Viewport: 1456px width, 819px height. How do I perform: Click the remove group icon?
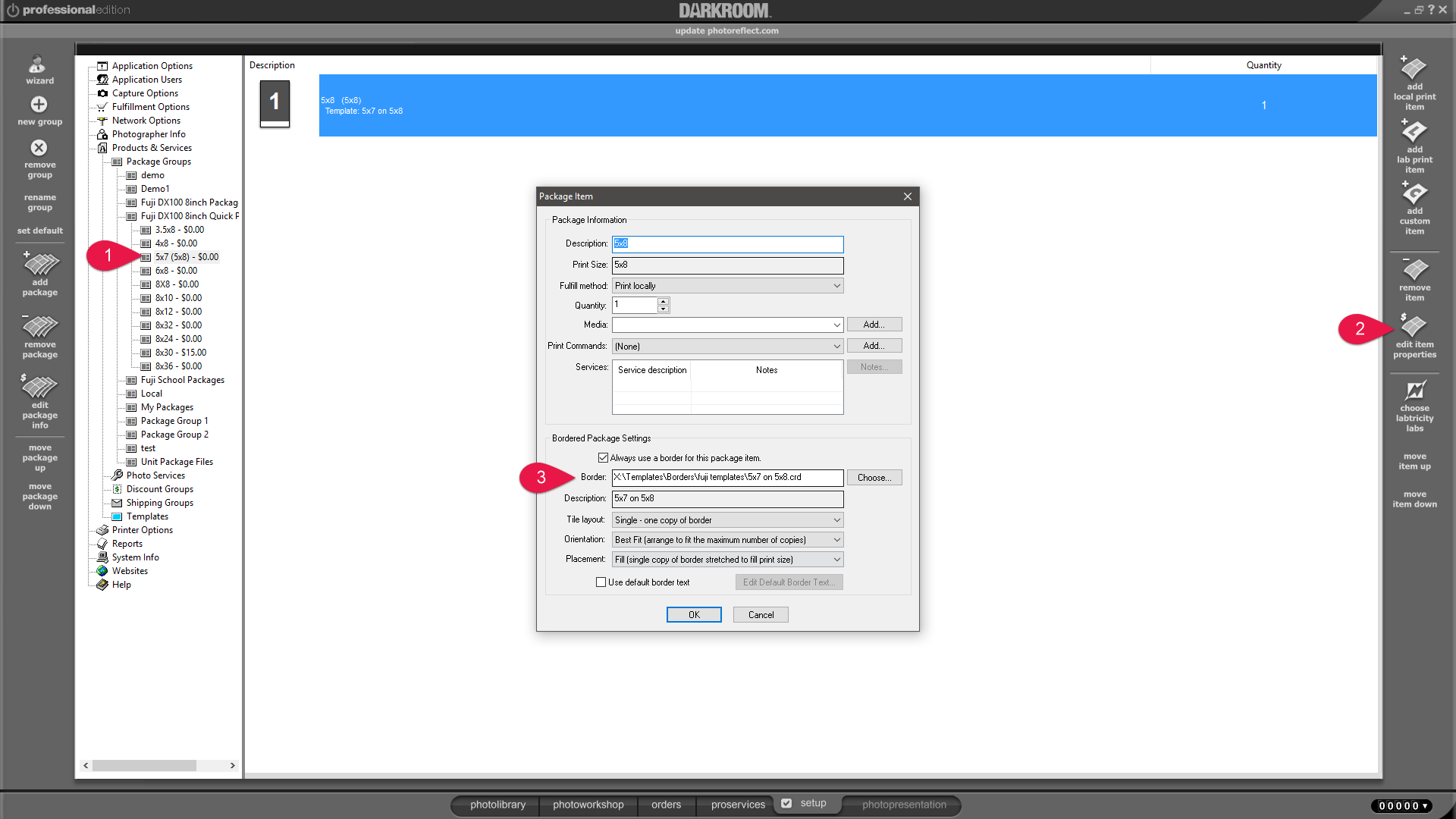(x=39, y=148)
